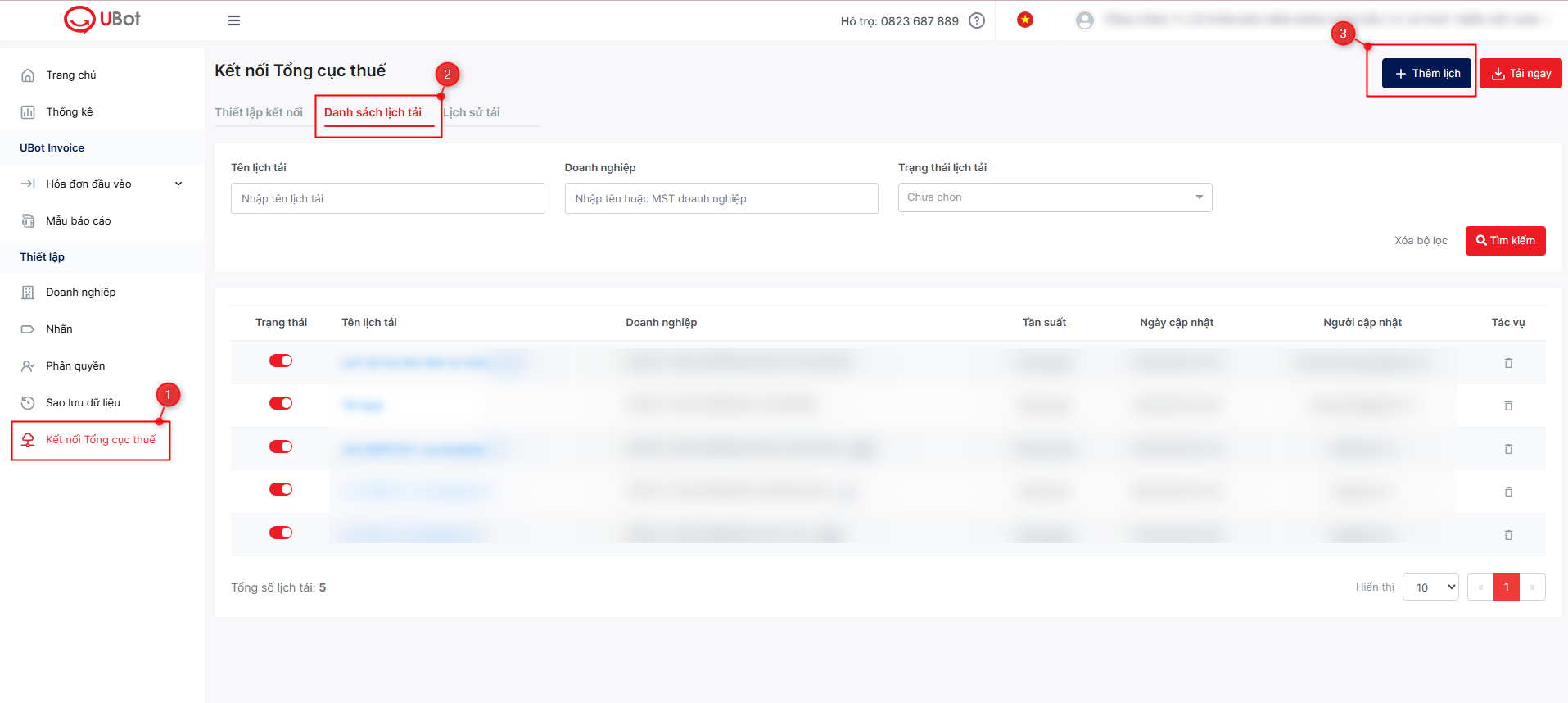The image size is (1568, 703).
Task: Toggle the first schedule's status switch
Action: point(281,361)
